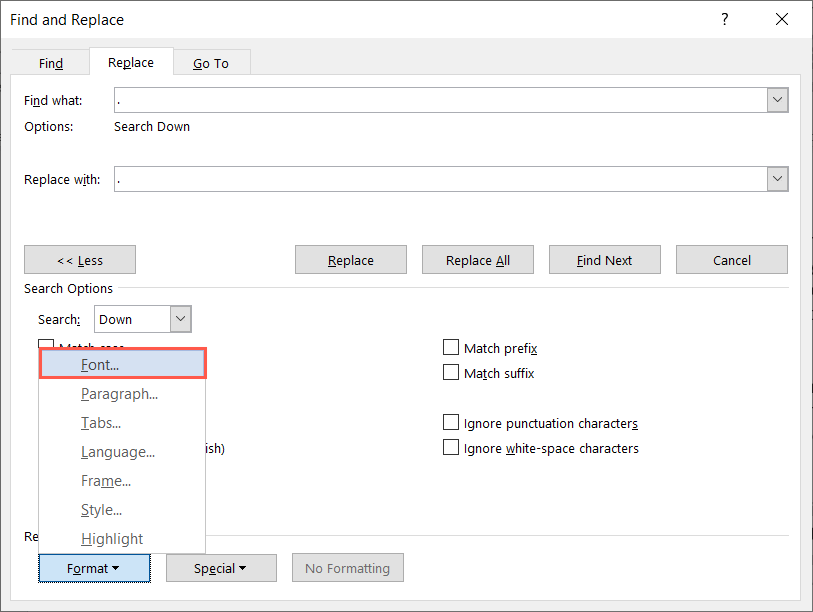Image resolution: width=813 pixels, height=612 pixels.
Task: Close the Find and Replace dialog
Action: 781,19
